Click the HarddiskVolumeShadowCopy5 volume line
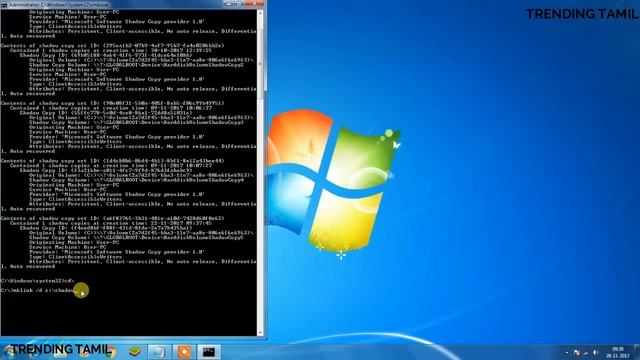 click(x=136, y=238)
